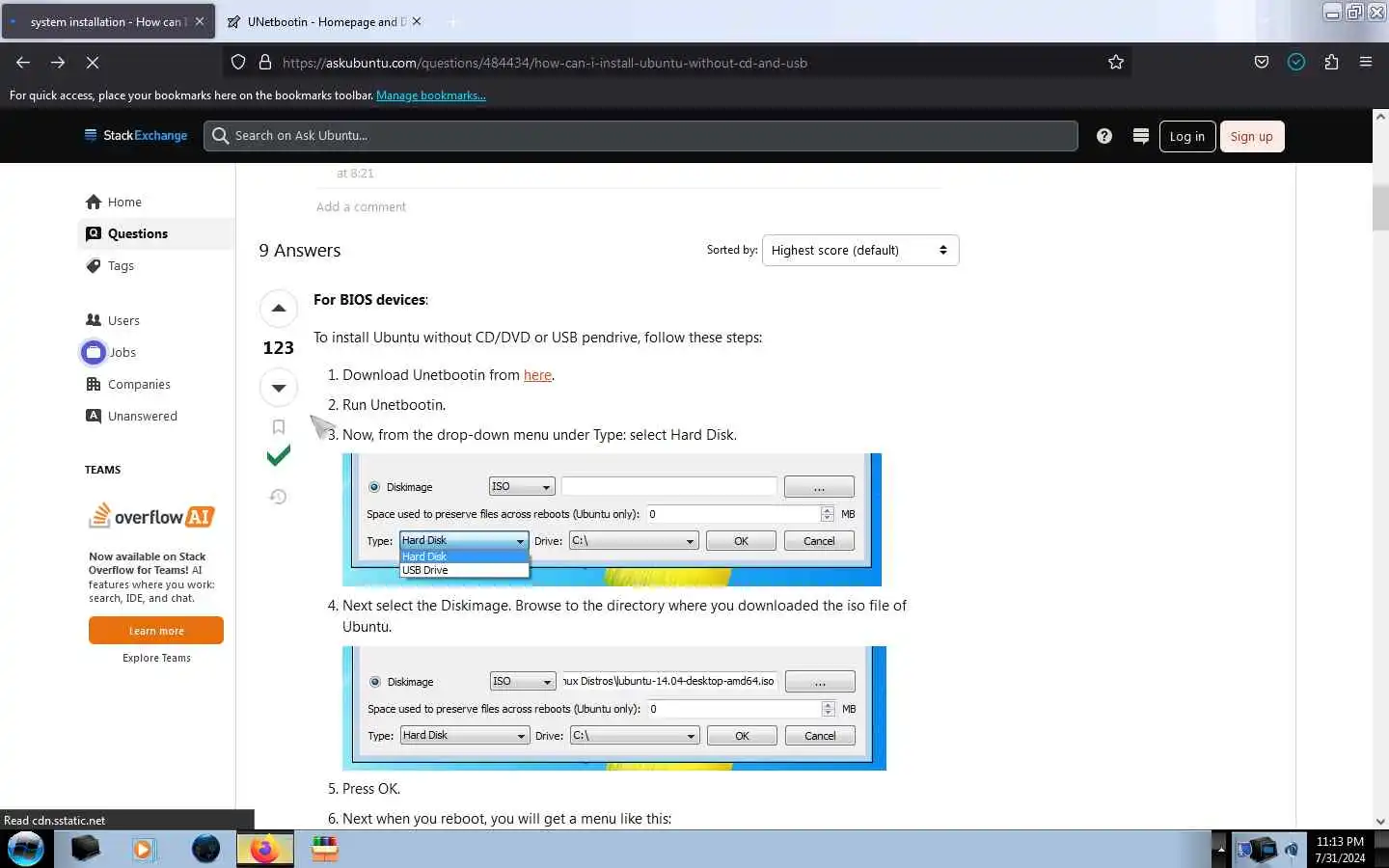Open Tags in the sidebar

pos(121,265)
